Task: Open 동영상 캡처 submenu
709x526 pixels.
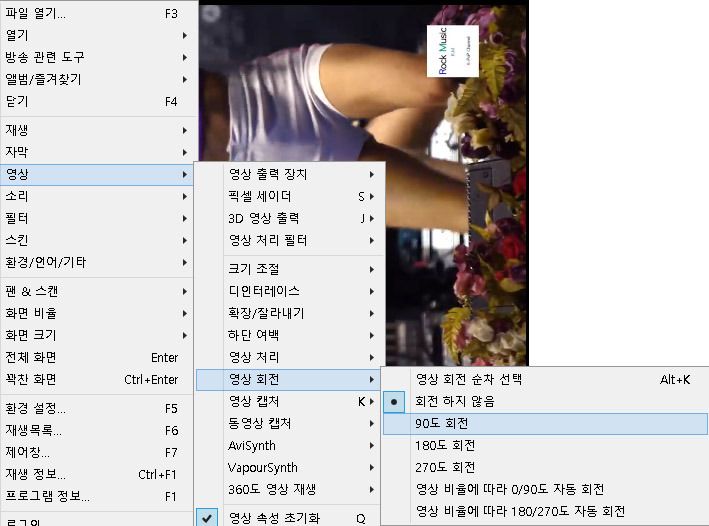Action: pos(290,423)
